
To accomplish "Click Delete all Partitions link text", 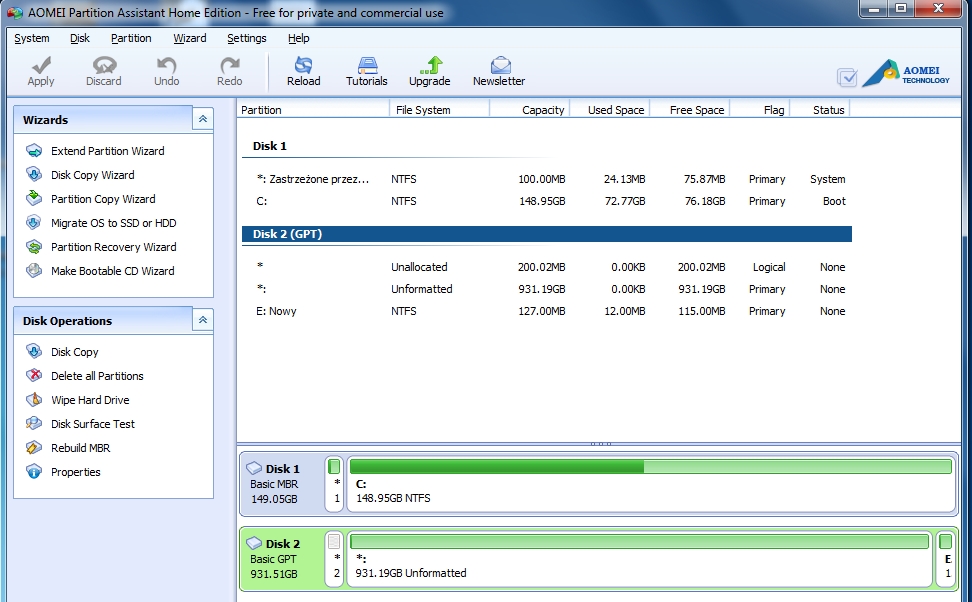I will pyautogui.click(x=97, y=376).
